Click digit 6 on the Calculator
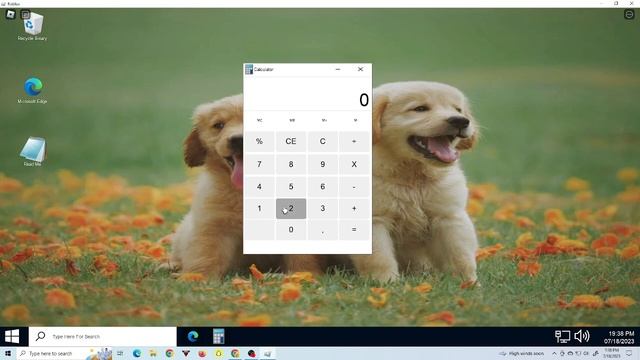Viewport: 640px width, 360px height. point(322,187)
